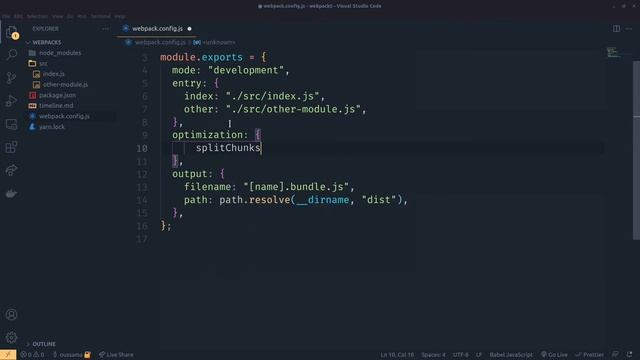640x360 pixels.
Task: Open the Explorer view in activity bar
Action: pos(11,32)
